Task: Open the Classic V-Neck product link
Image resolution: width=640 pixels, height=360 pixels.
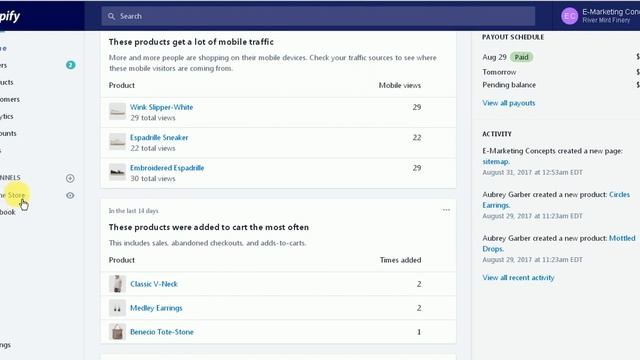Action: coord(154,284)
